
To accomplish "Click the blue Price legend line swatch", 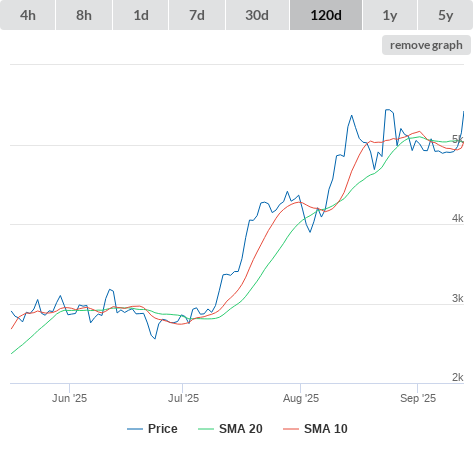I will [135, 429].
